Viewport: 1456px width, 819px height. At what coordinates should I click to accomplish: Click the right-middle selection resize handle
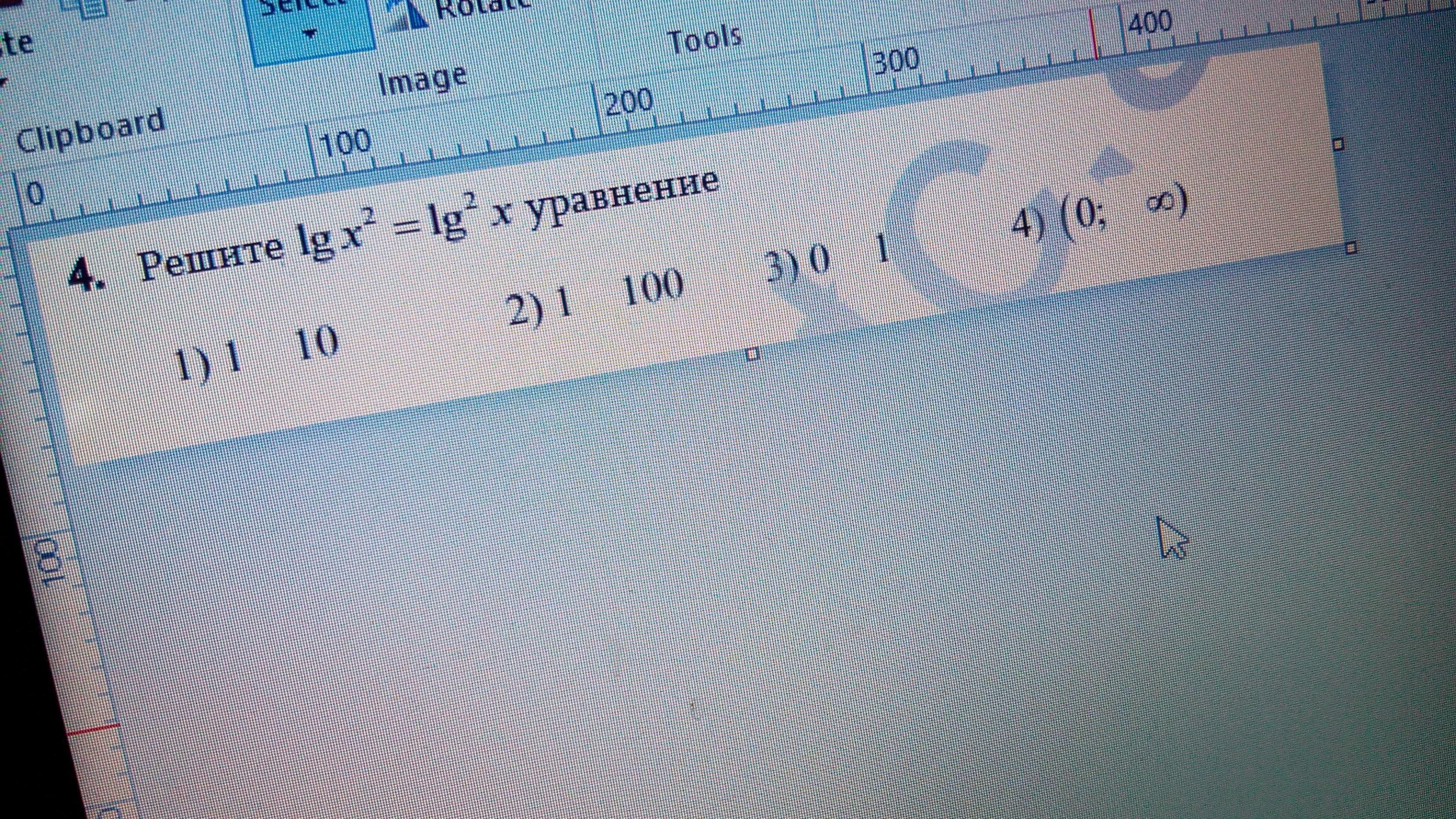(1351, 248)
